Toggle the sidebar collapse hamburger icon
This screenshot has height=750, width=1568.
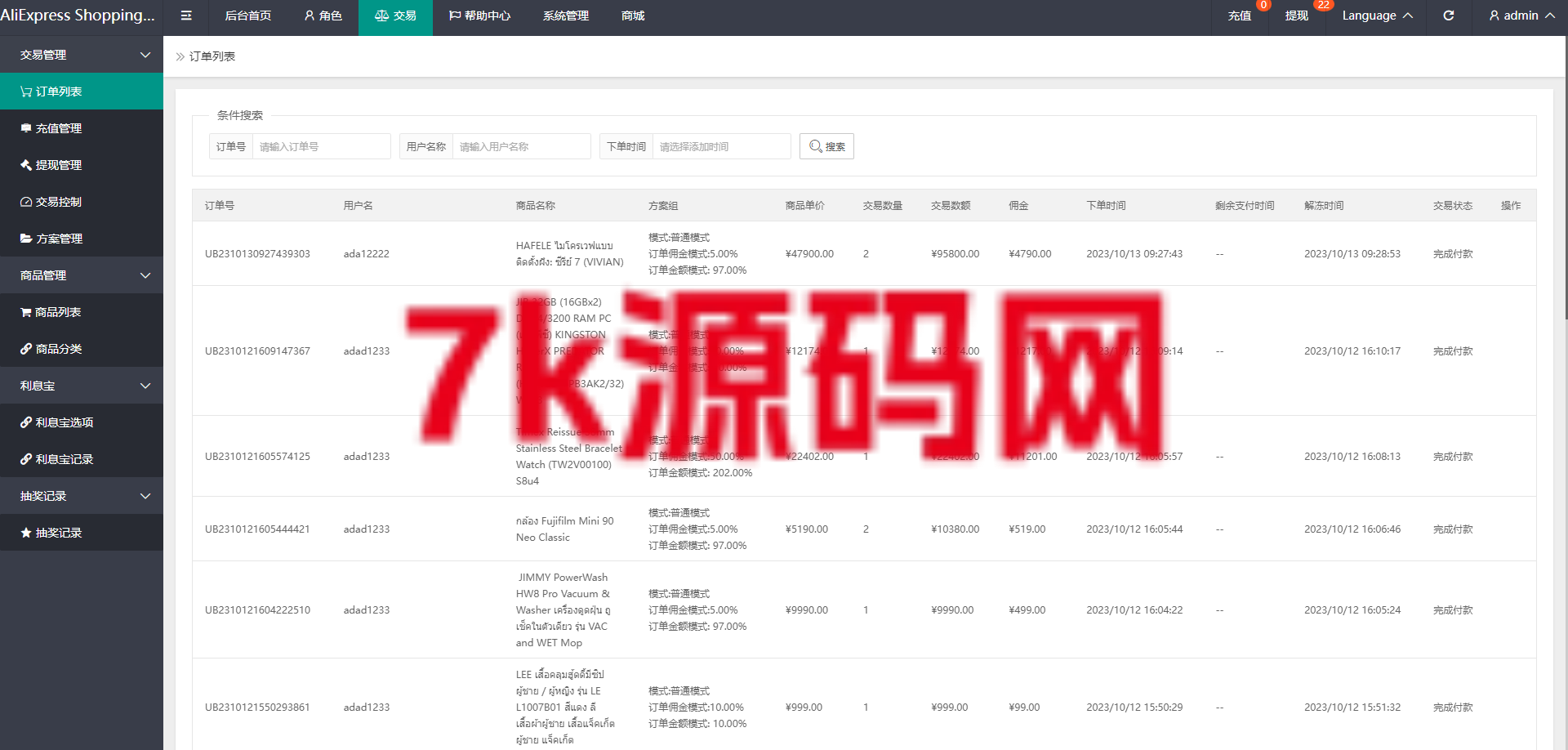coord(186,16)
